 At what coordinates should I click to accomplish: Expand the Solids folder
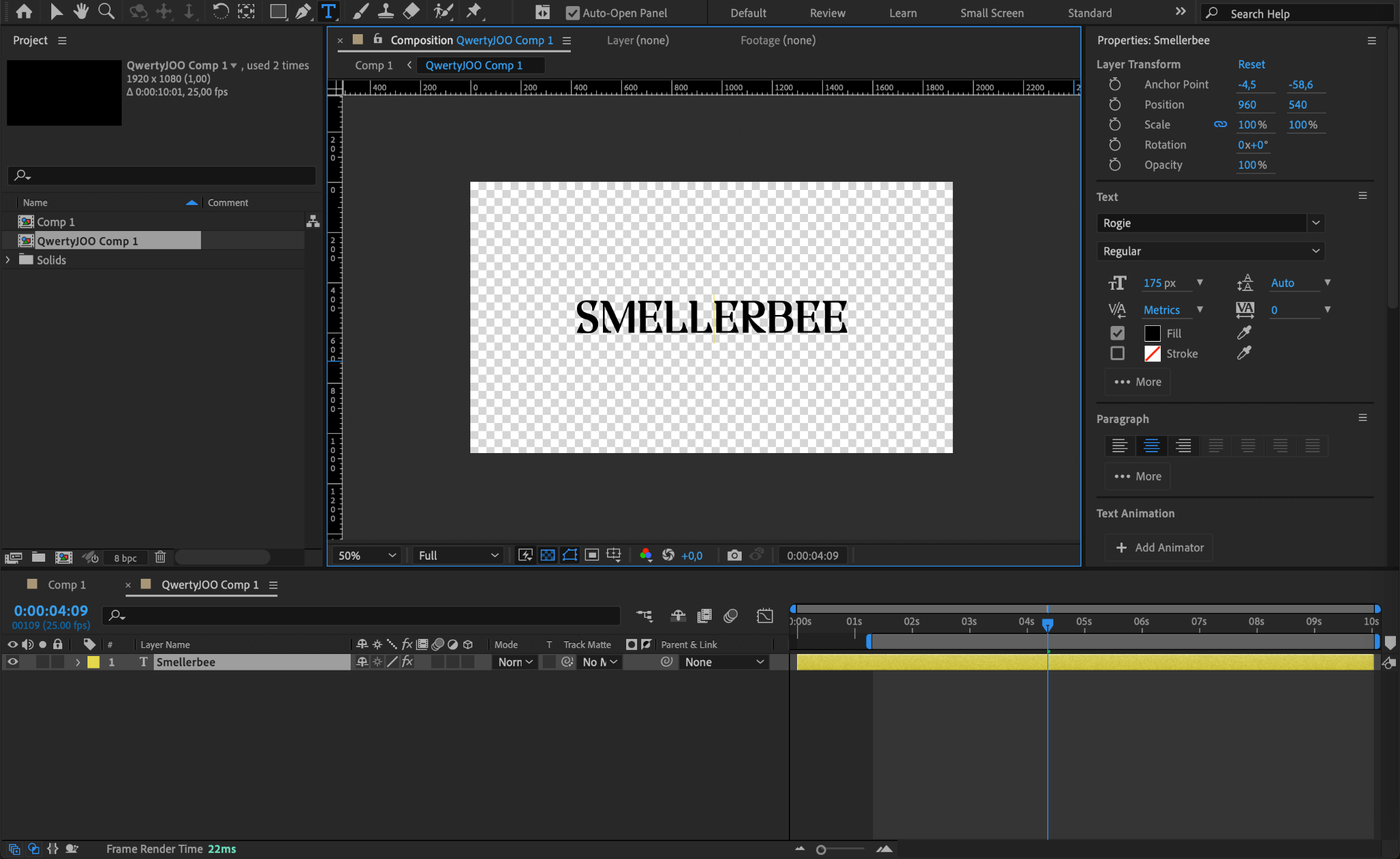point(8,260)
